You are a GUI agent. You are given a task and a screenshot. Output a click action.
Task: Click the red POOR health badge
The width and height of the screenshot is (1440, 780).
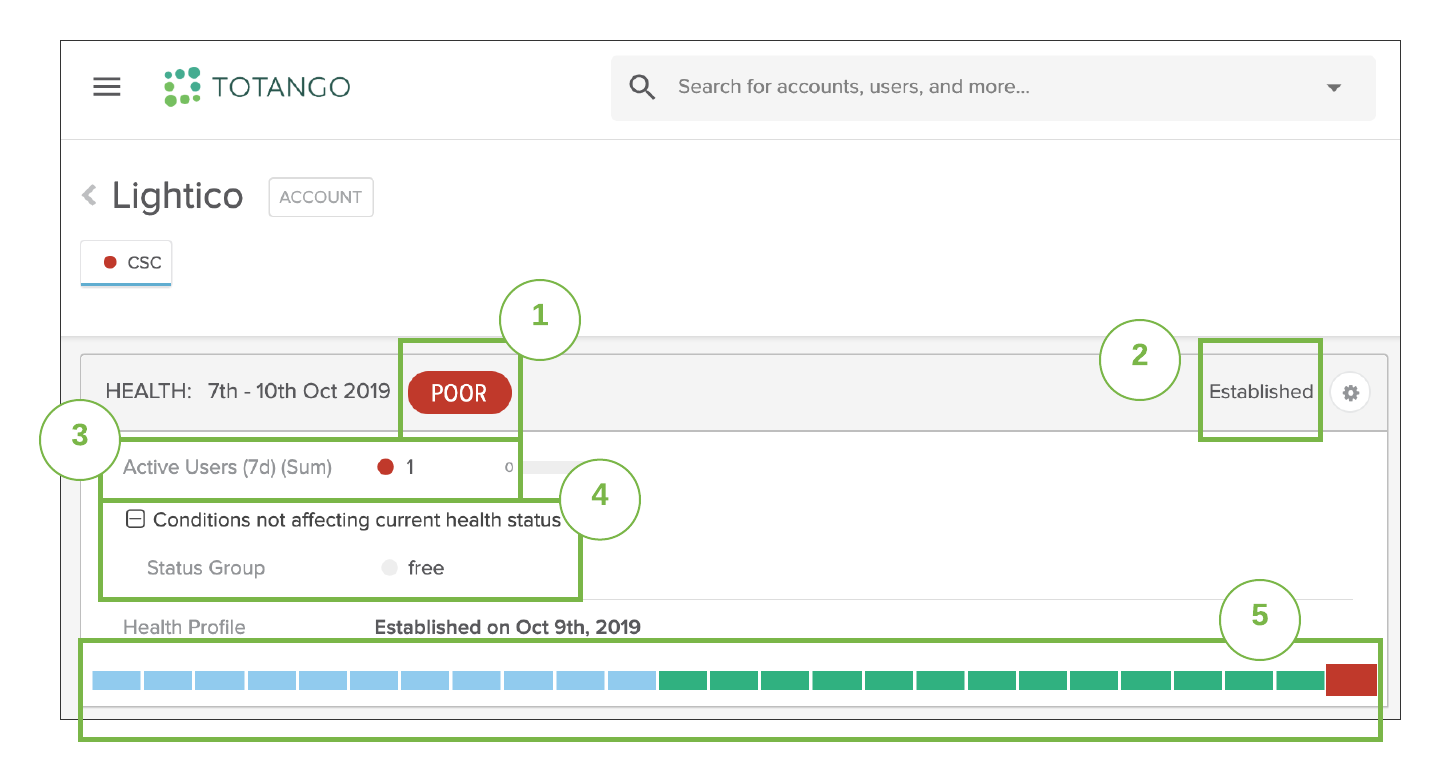460,393
